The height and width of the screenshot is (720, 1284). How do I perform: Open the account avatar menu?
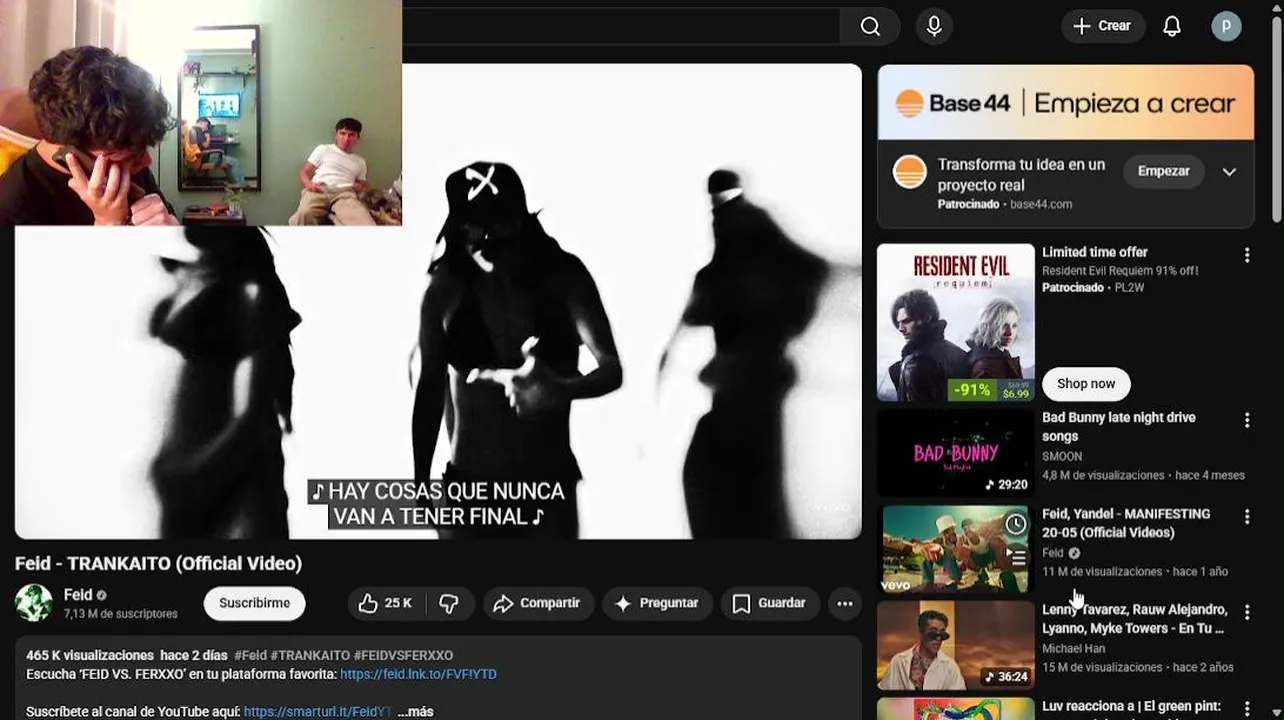click(x=1226, y=26)
